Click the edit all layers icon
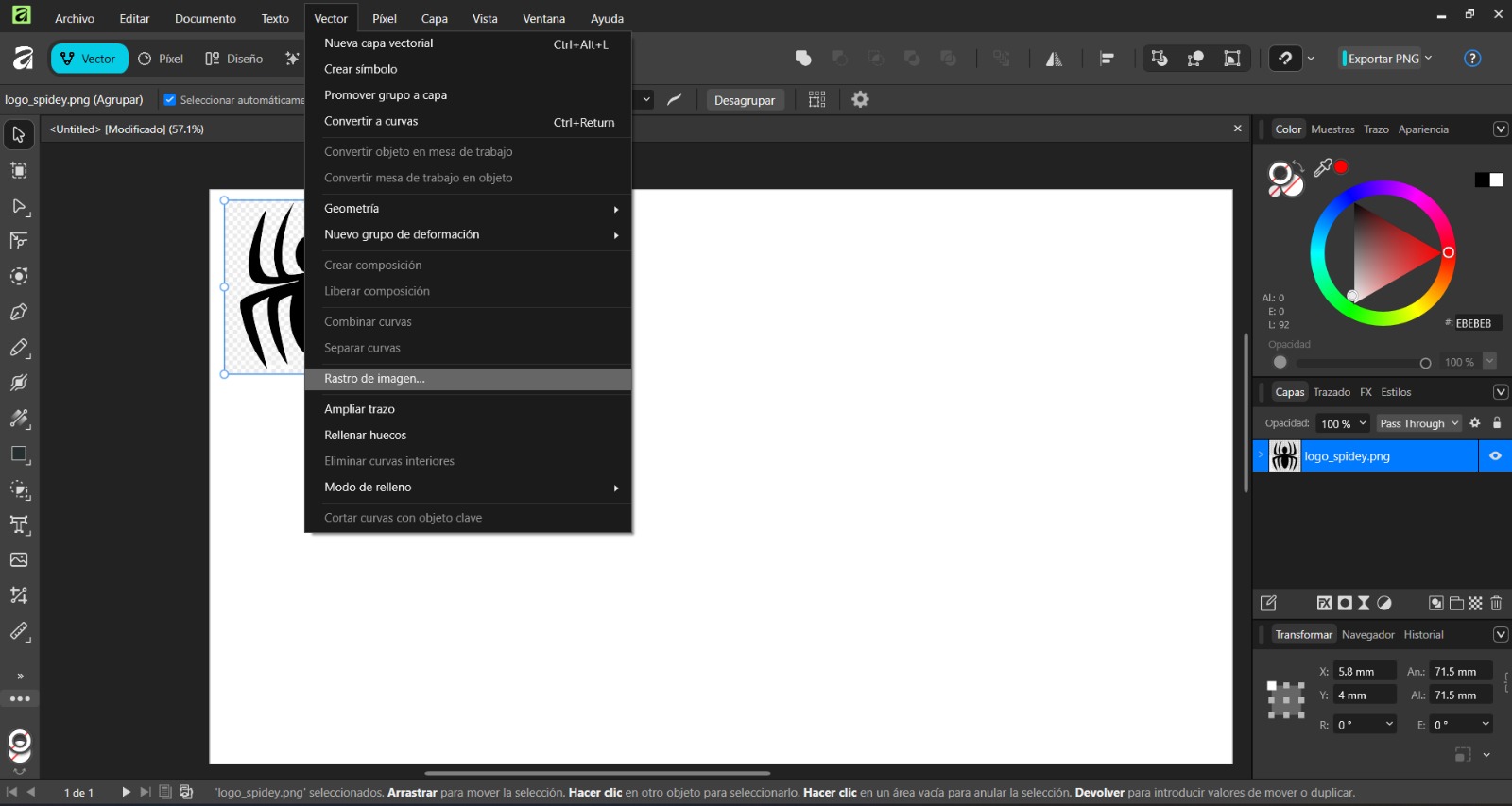This screenshot has height=806, width=1512. click(x=1269, y=603)
